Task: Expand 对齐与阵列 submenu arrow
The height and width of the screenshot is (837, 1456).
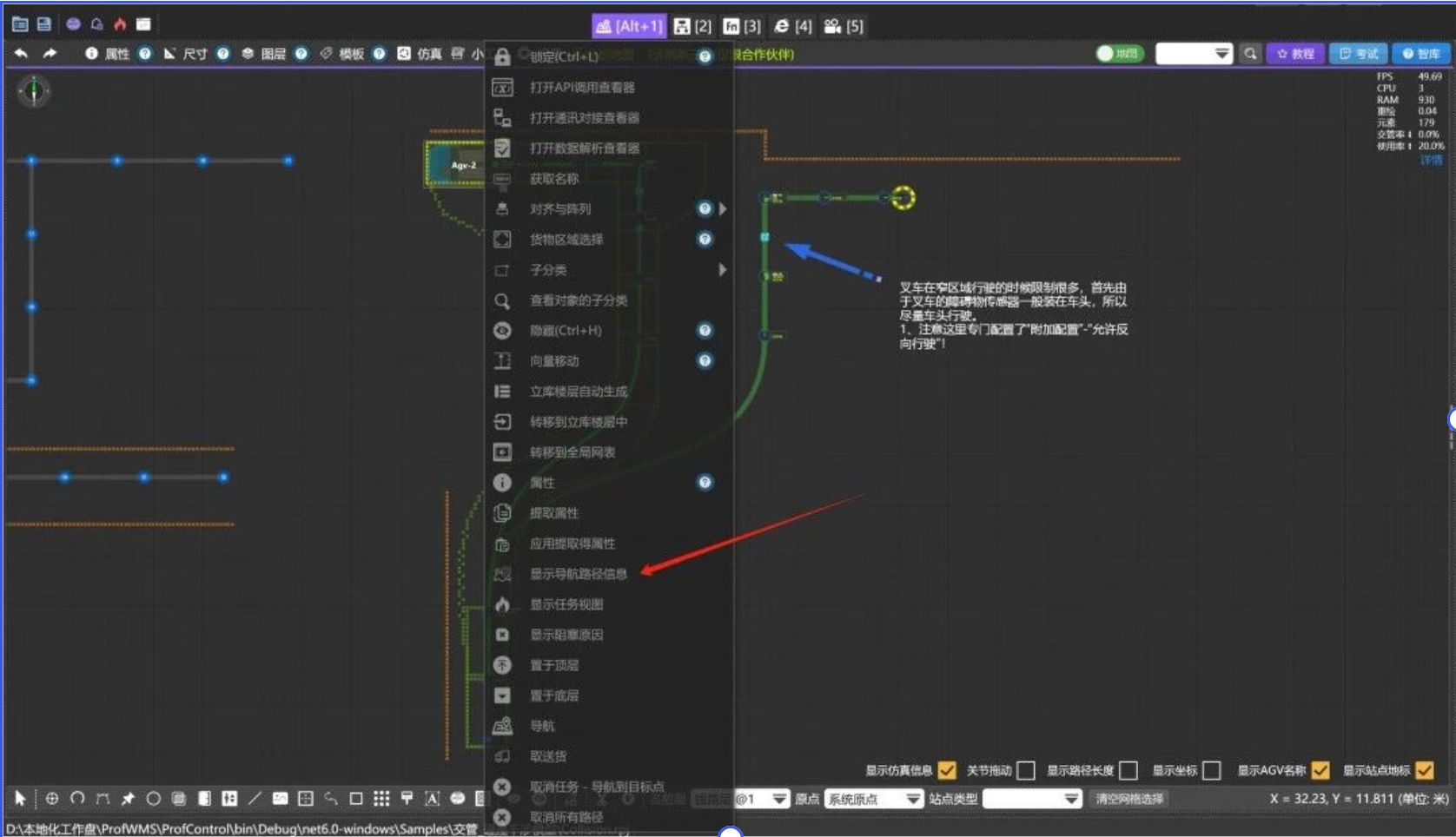Action: click(723, 208)
